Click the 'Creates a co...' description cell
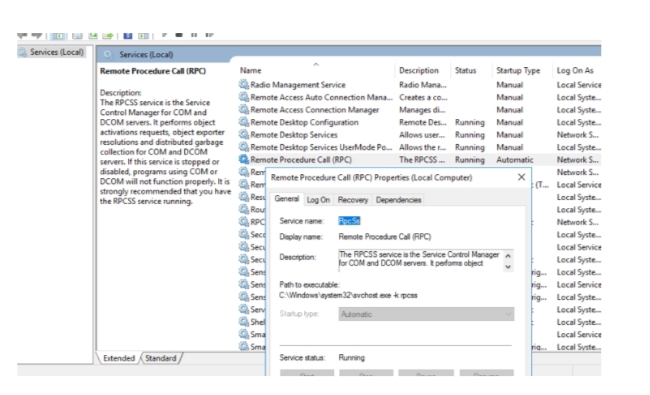This screenshot has width=650, height=395. click(423, 97)
